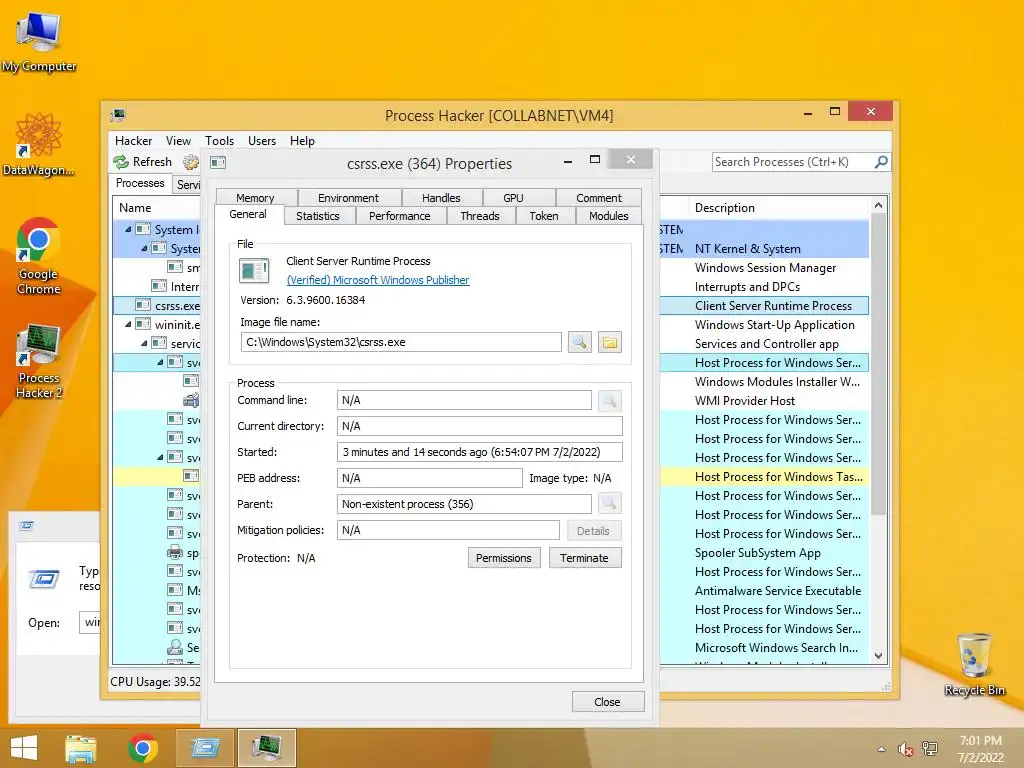The height and width of the screenshot is (768, 1024).
Task: Collapse the highlighted svchost node under services
Action: 160,362
